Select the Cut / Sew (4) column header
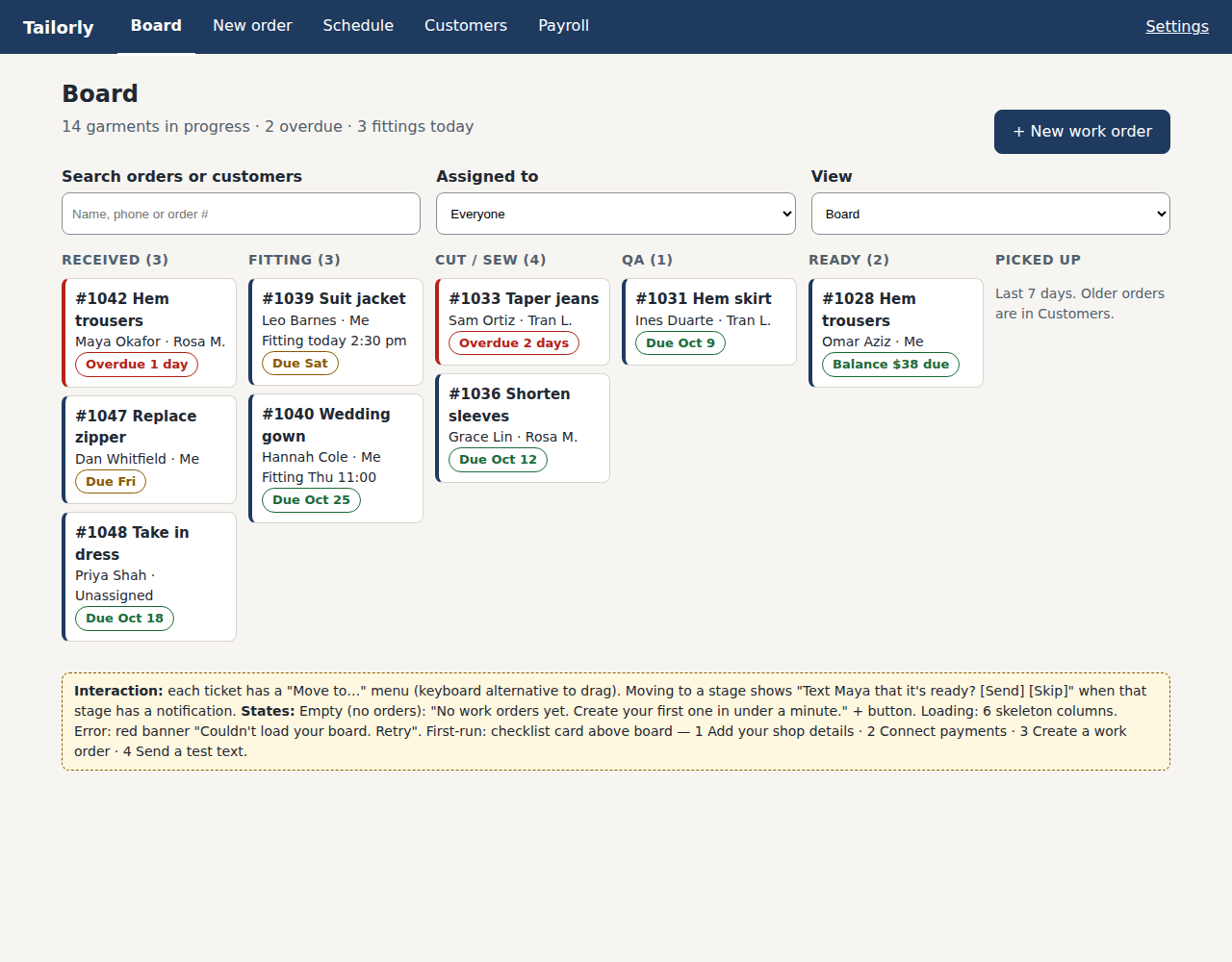 click(x=491, y=260)
